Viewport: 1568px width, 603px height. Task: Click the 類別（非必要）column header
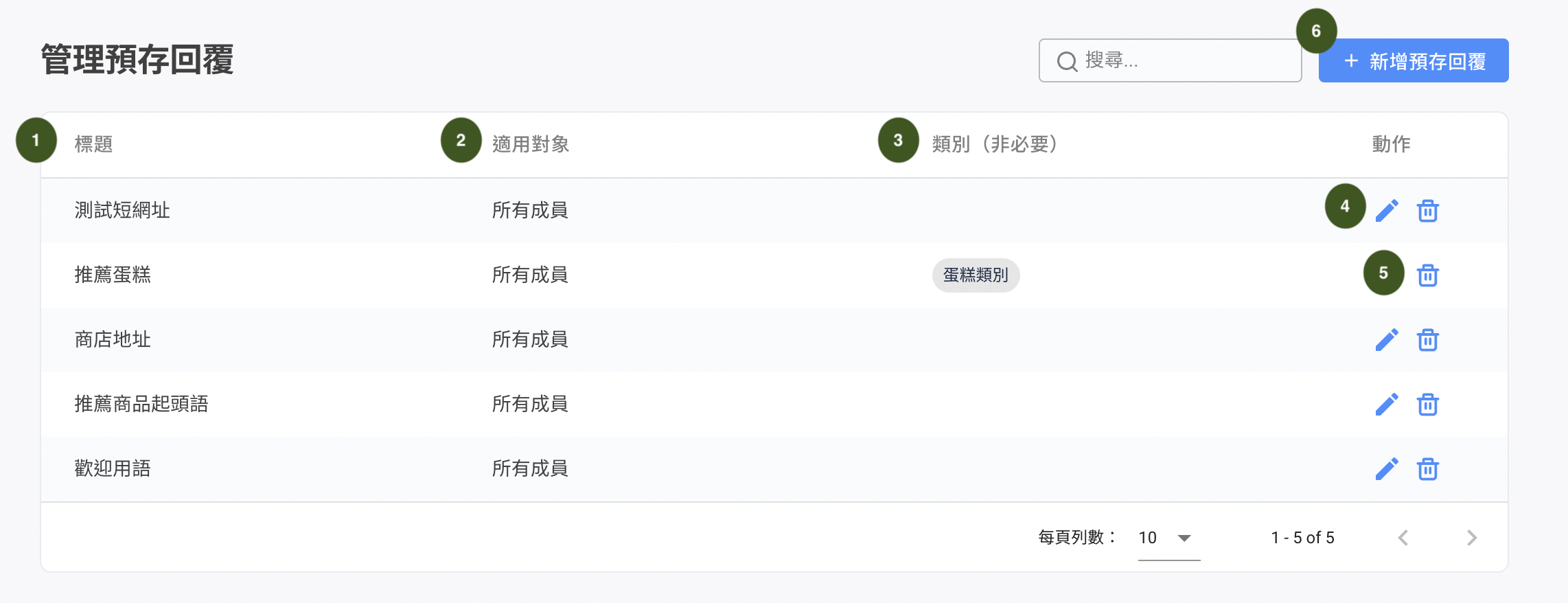pos(995,144)
